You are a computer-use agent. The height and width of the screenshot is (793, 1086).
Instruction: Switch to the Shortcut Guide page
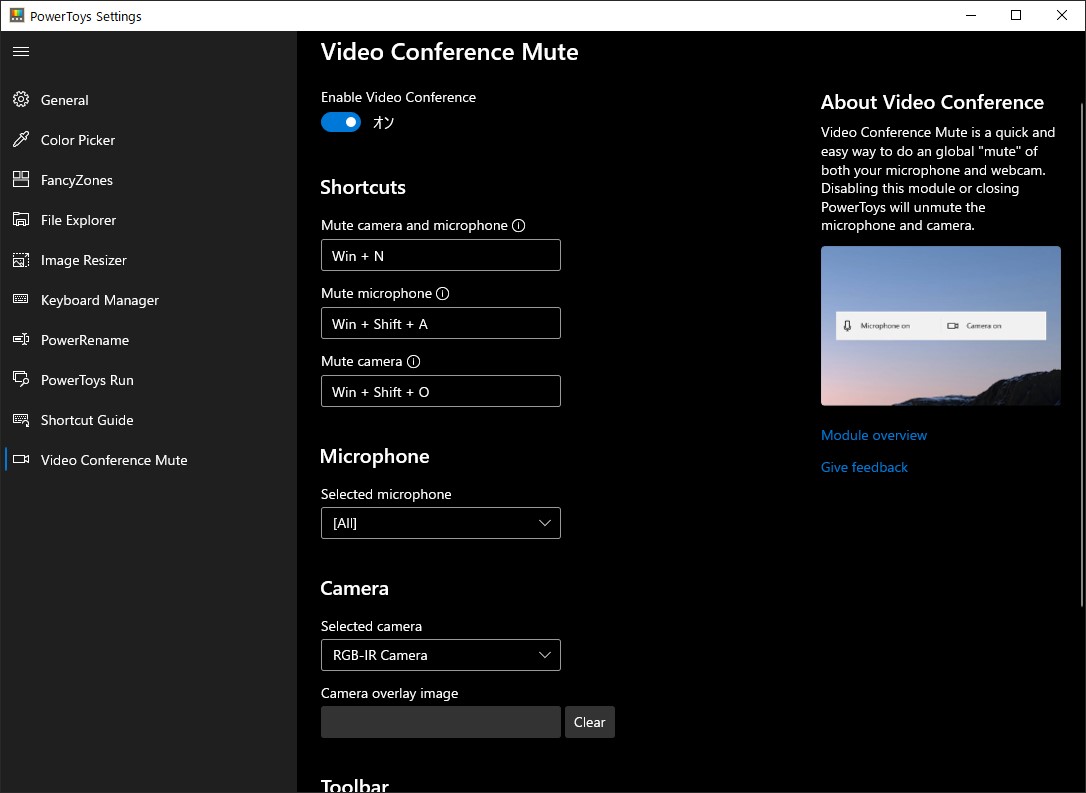pos(87,420)
